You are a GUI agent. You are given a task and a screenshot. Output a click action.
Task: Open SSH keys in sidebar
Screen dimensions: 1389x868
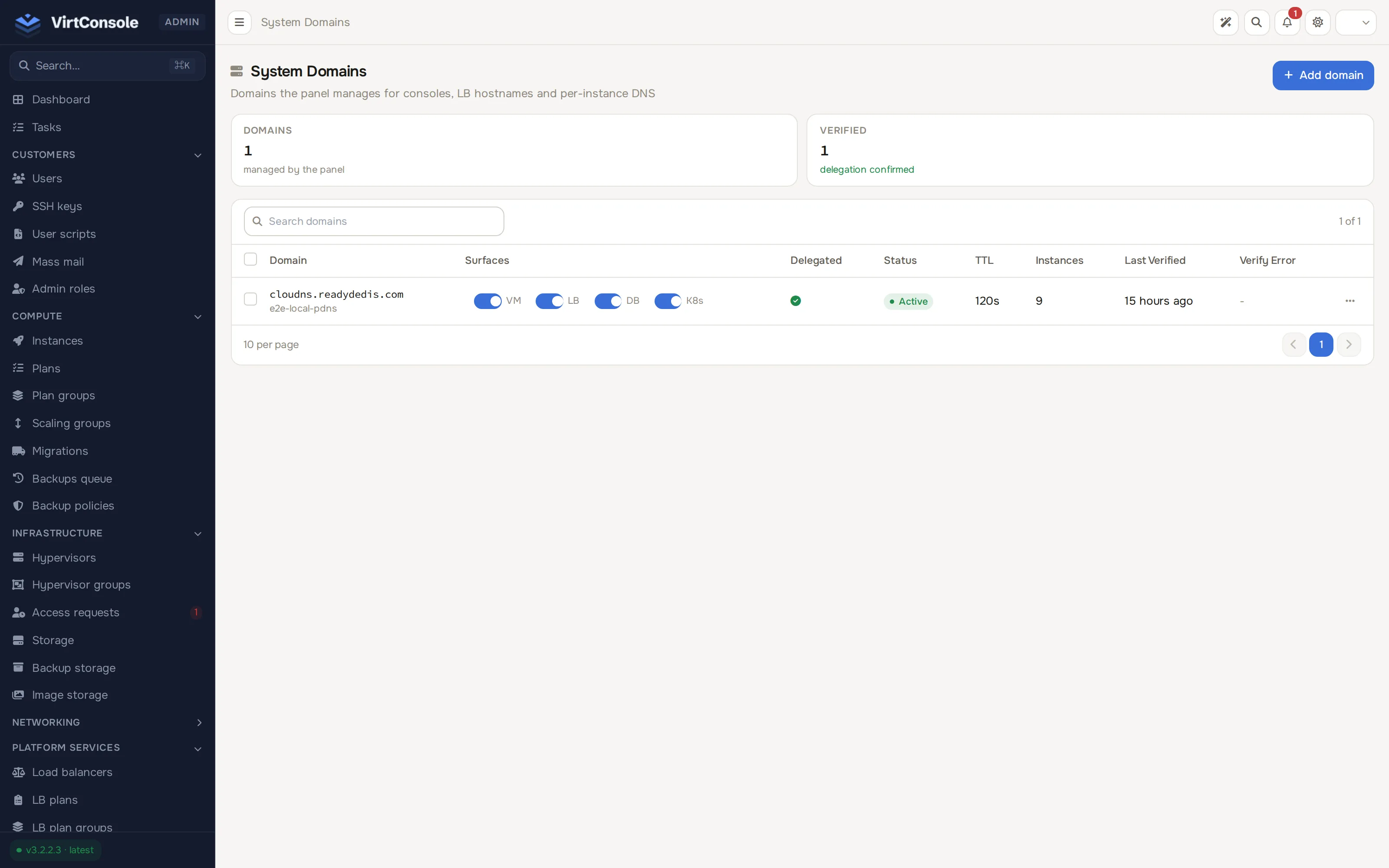pyautogui.click(x=107, y=206)
